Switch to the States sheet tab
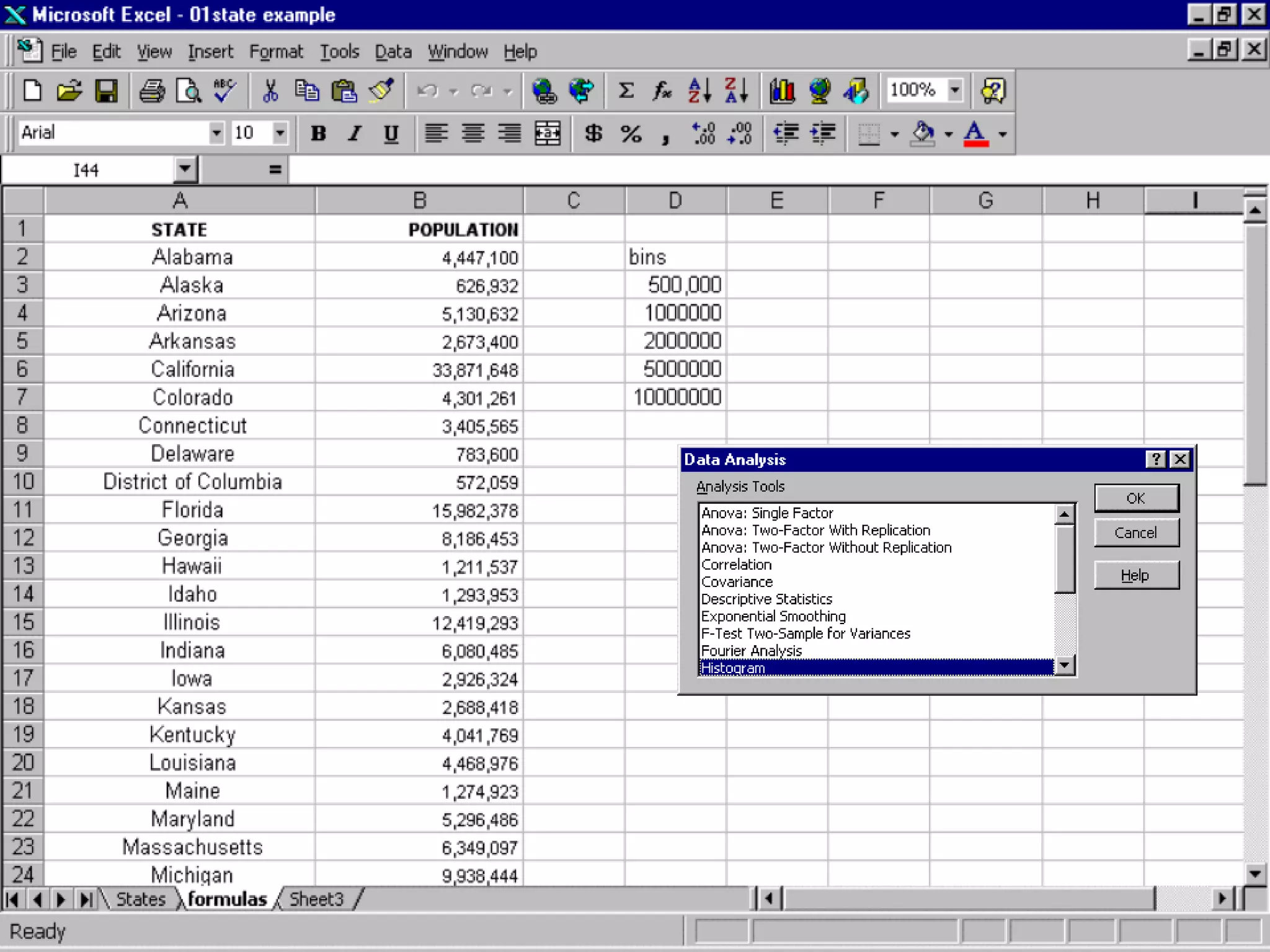Screen dimensions: 1270x952 coord(141,899)
